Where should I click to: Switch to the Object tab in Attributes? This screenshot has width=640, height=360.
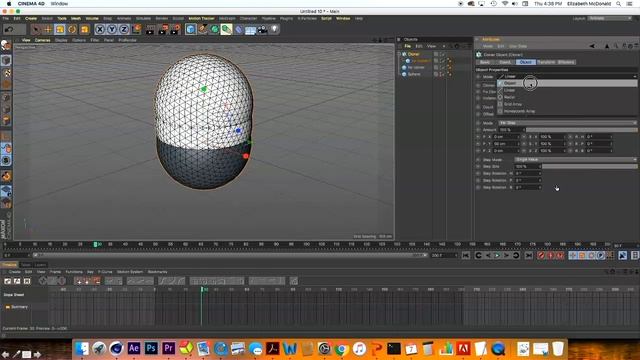(526, 62)
